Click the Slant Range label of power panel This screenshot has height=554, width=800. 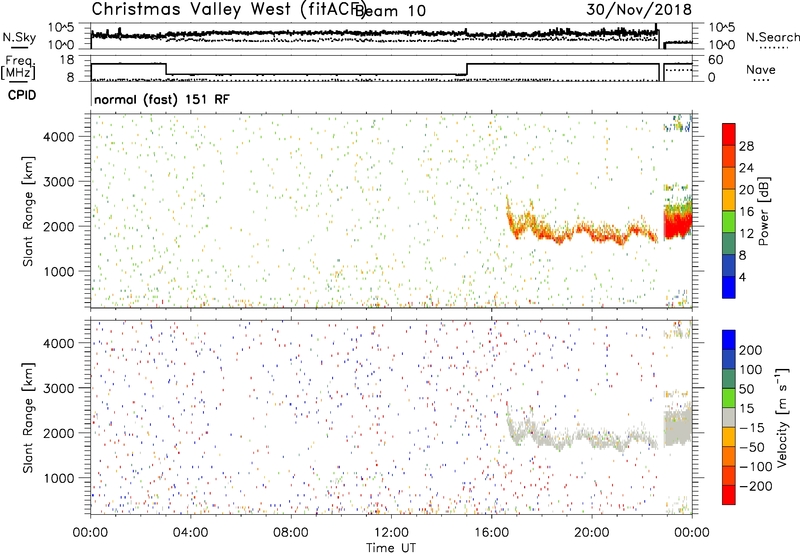pos(28,211)
